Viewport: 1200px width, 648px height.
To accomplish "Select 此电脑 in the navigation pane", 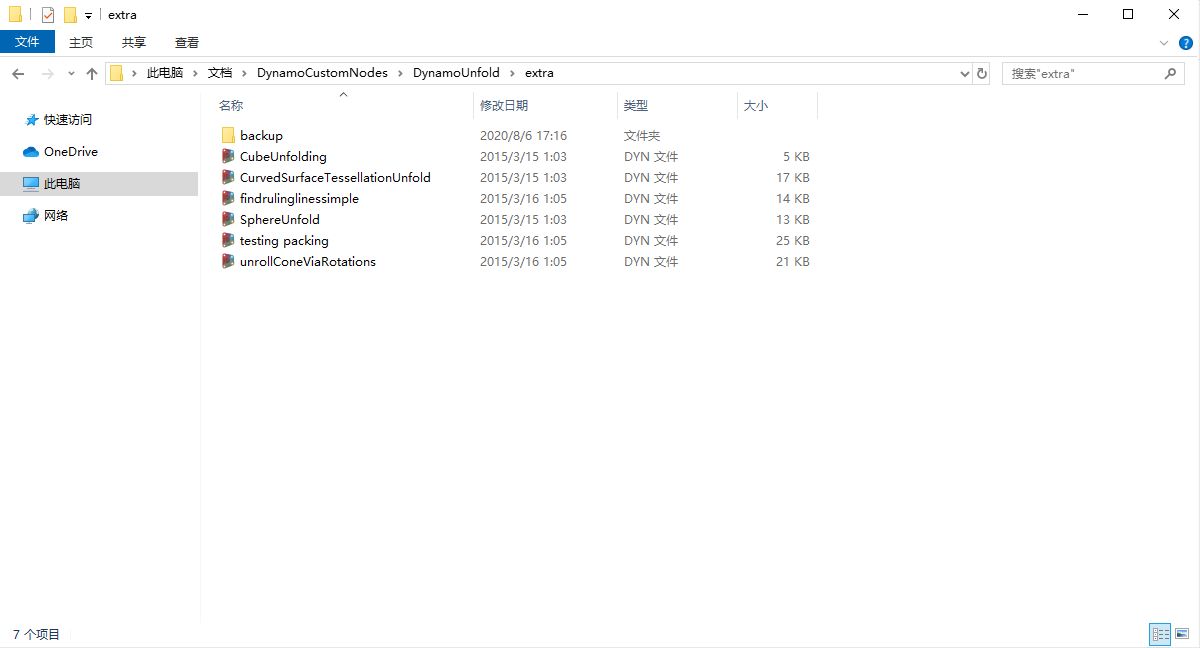I will pyautogui.click(x=62, y=184).
